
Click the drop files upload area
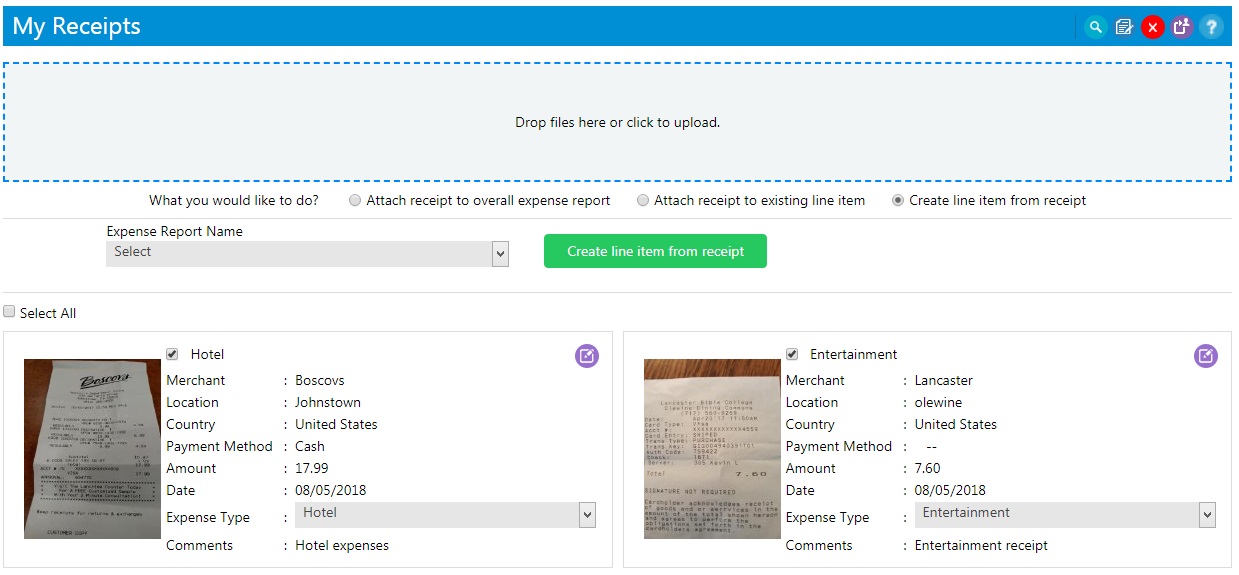pos(617,122)
